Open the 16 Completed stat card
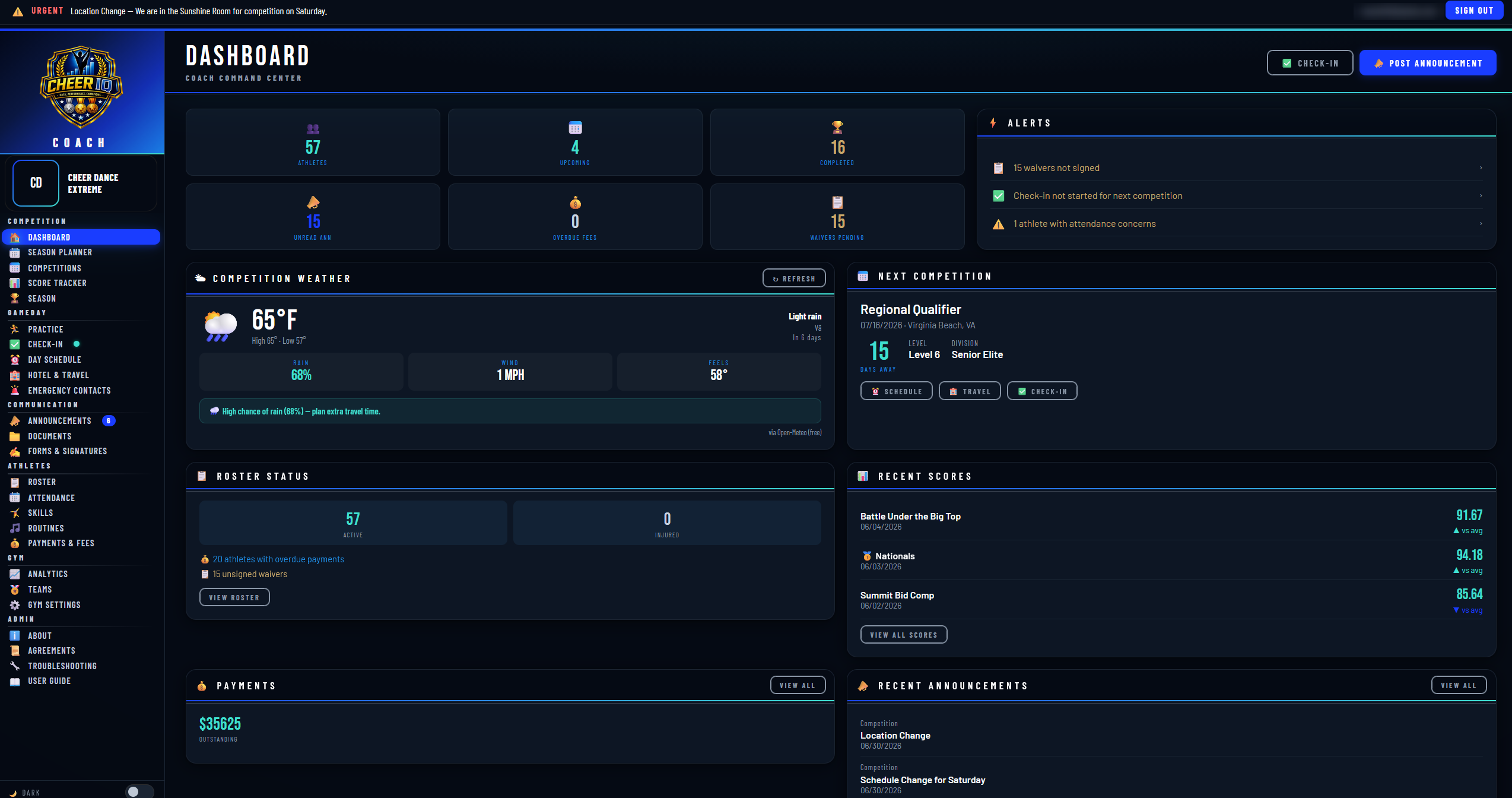 click(837, 142)
